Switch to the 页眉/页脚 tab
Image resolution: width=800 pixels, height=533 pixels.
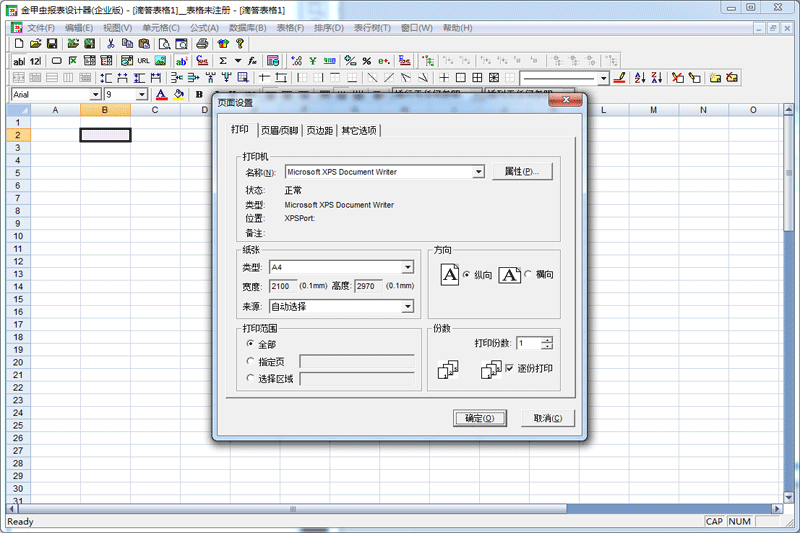tap(280, 131)
